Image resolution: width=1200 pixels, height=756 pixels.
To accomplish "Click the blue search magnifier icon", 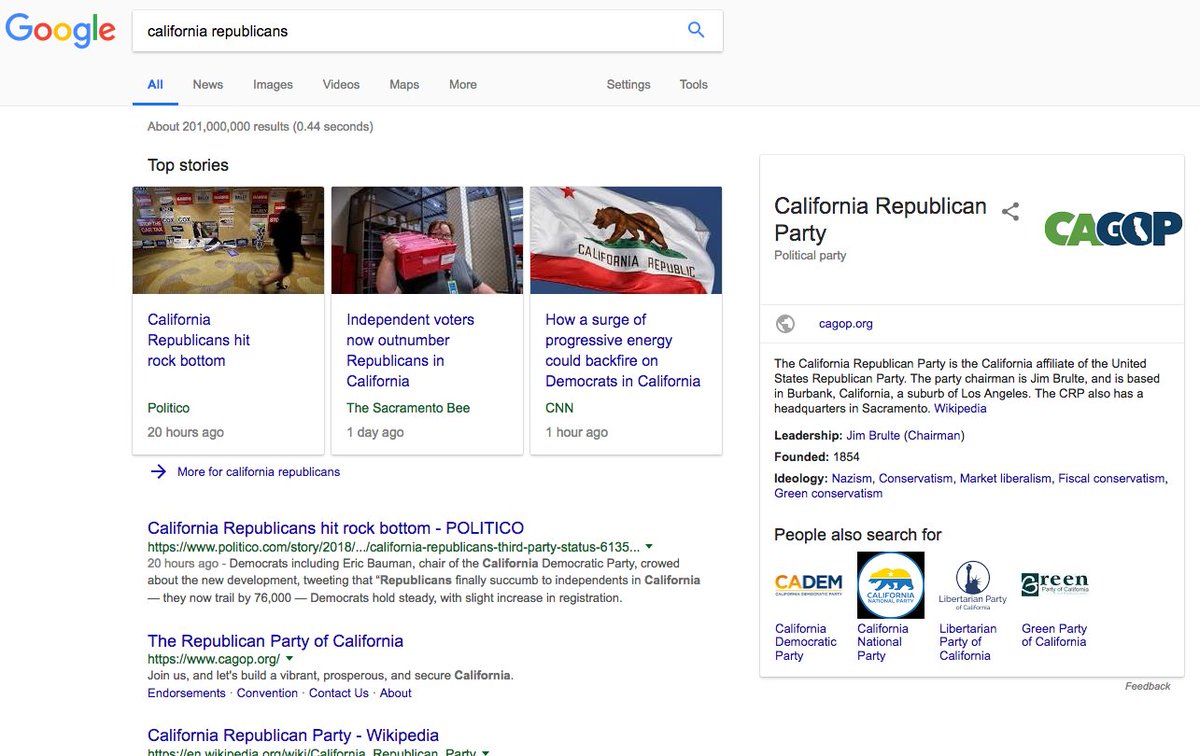I will (x=696, y=30).
